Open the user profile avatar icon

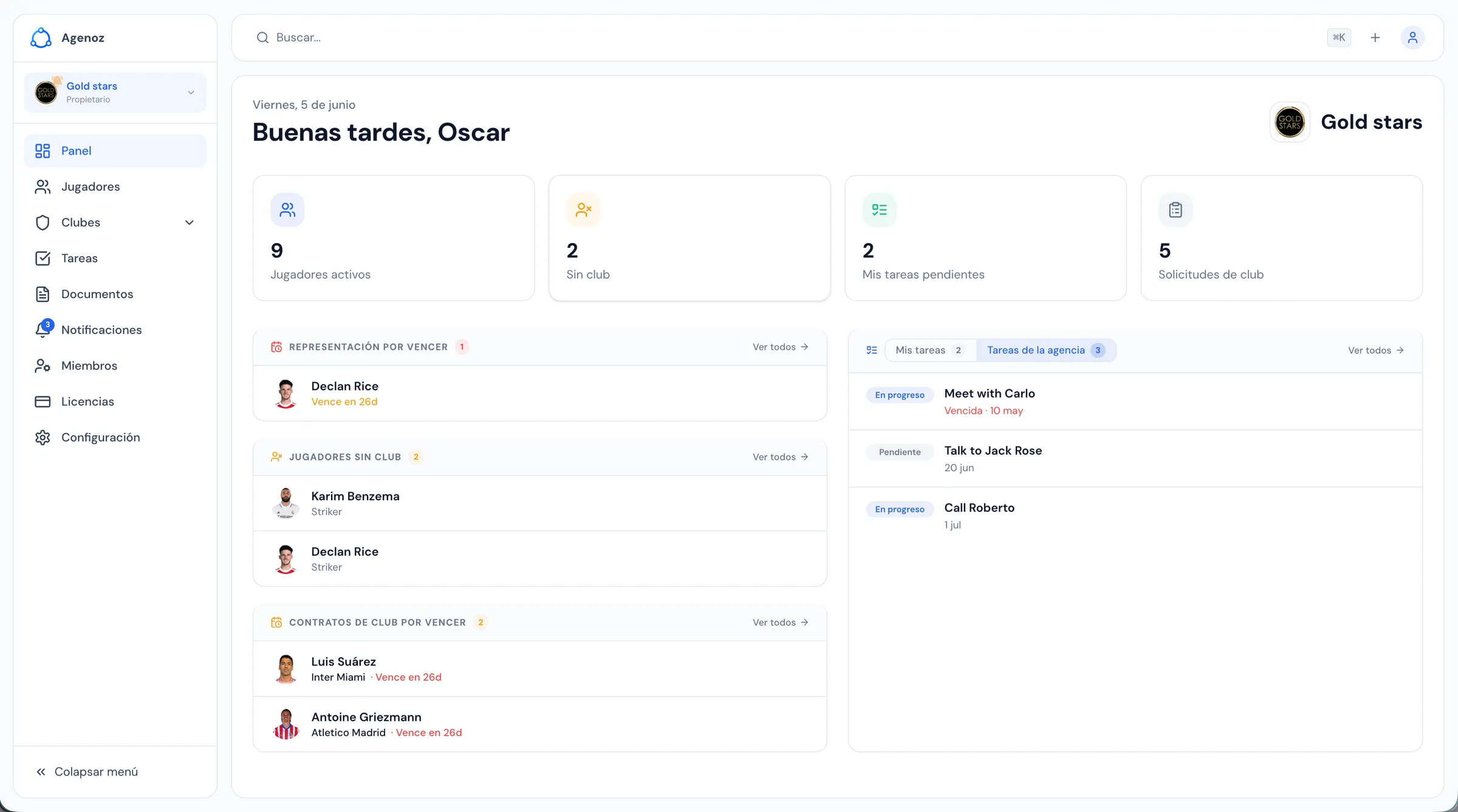[1413, 38]
